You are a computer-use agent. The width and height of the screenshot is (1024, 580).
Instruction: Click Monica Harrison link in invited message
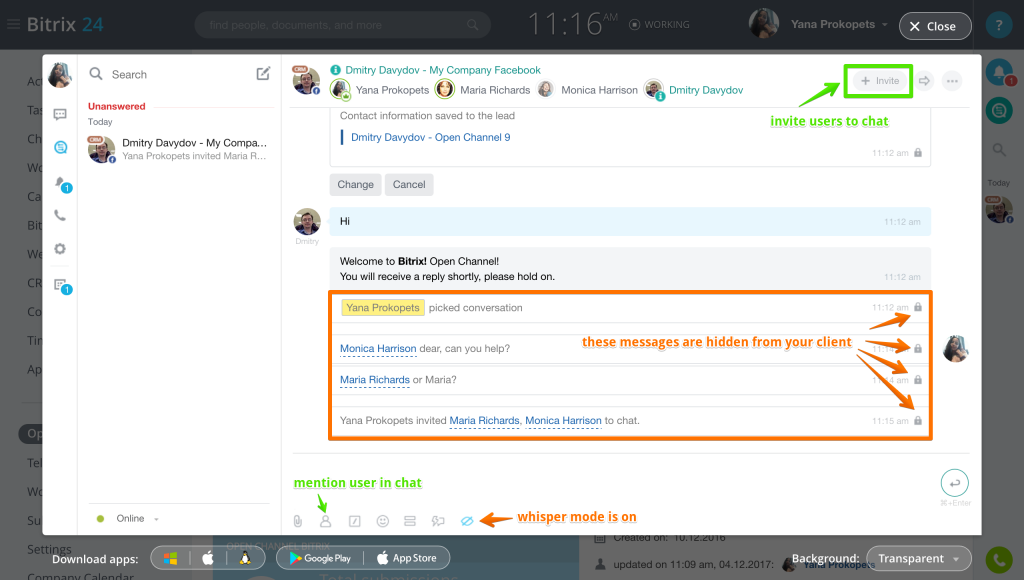pyautogui.click(x=563, y=421)
